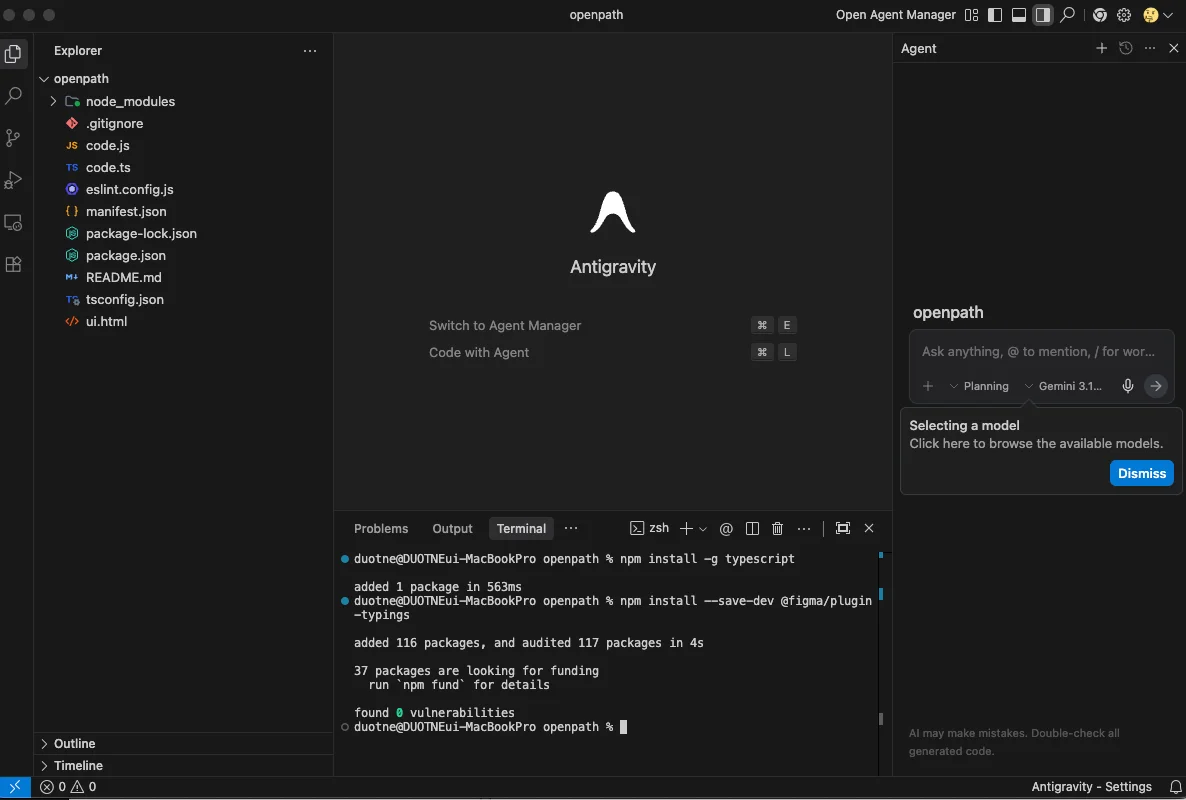
Task: Open the code.js file
Action: pos(107,145)
